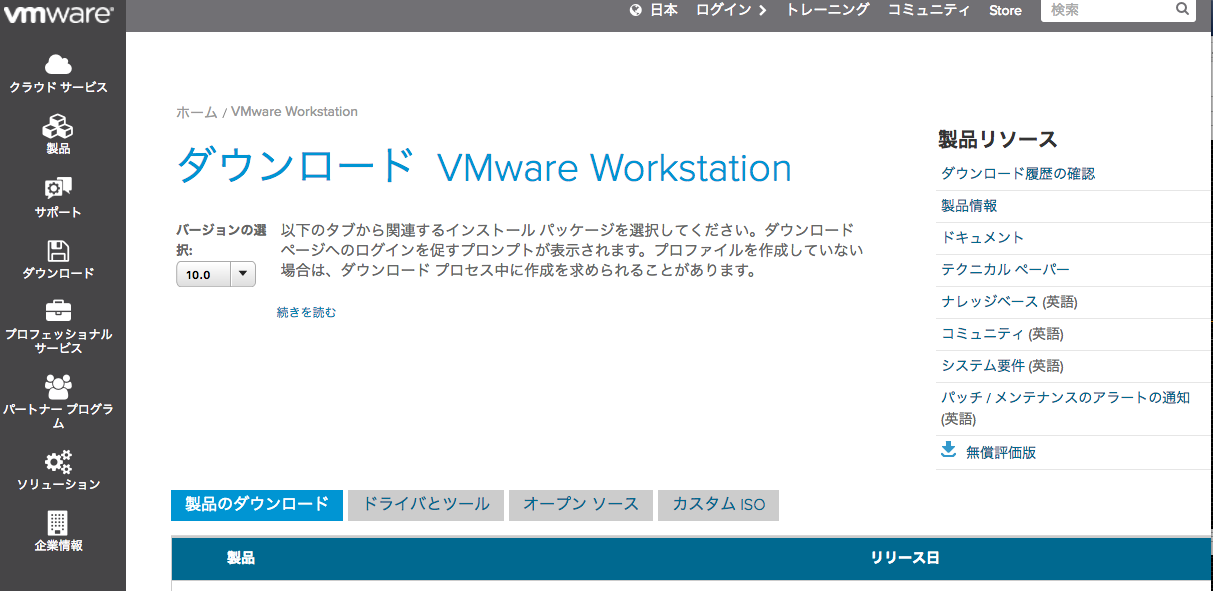Click the ダウンロード VMware Workstation page title

[x=484, y=167]
